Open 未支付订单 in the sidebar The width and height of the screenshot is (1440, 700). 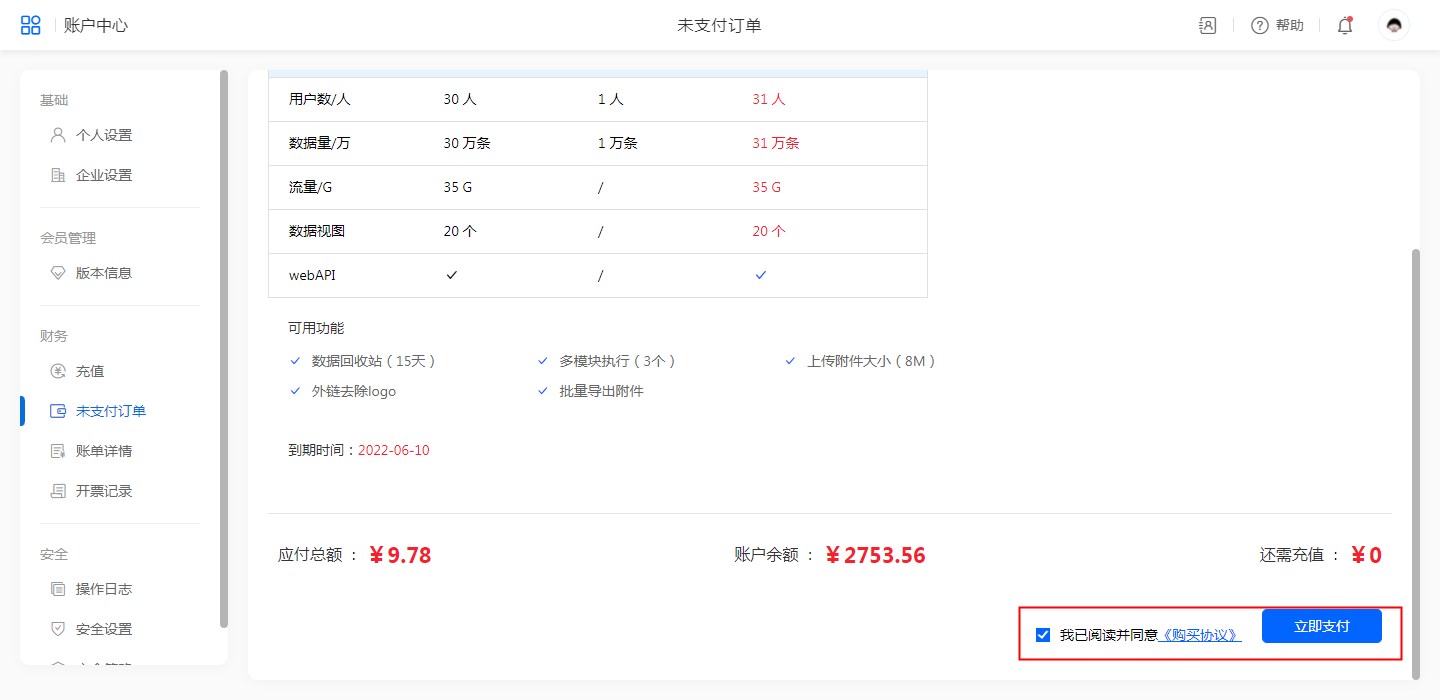click(x=110, y=411)
